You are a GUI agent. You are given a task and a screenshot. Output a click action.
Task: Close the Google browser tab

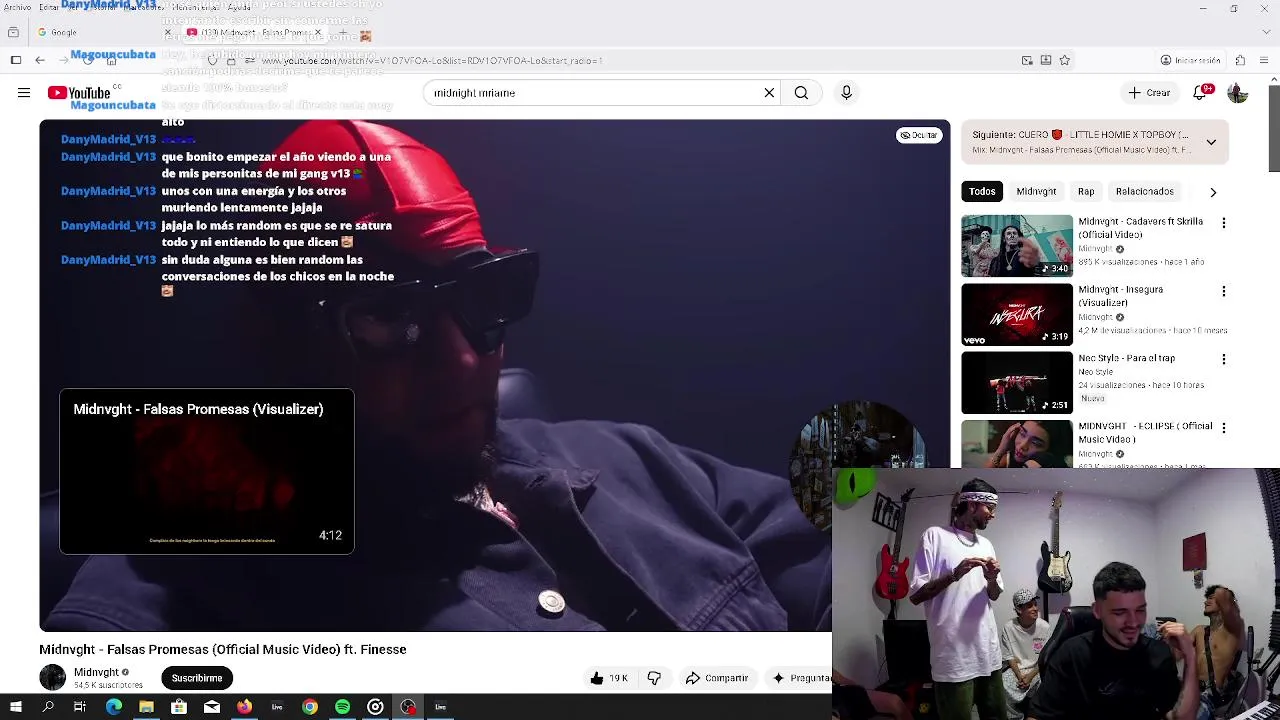tap(167, 32)
